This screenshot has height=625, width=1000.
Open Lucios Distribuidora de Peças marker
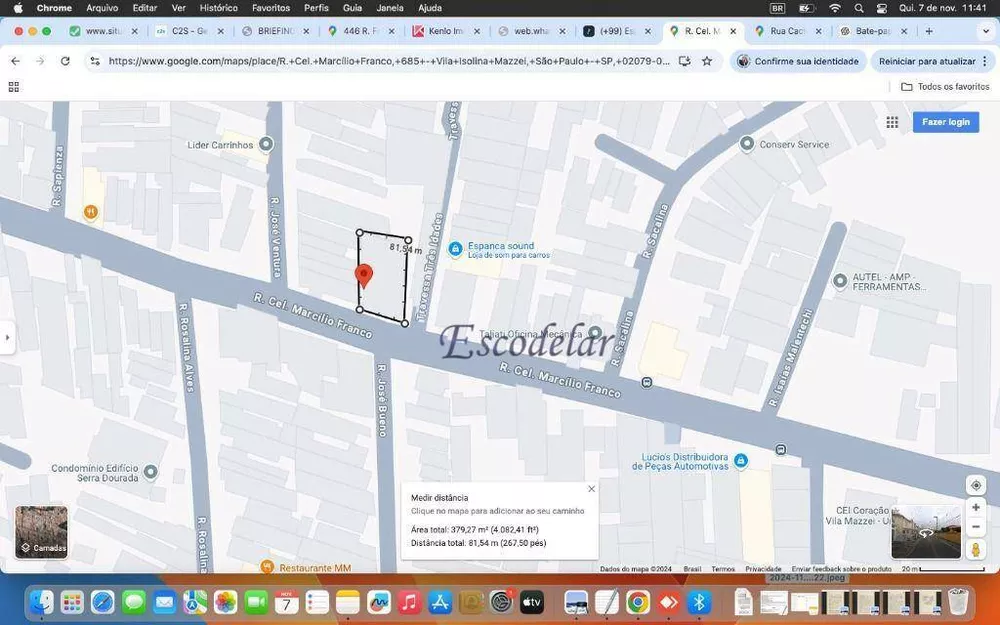pos(740,460)
